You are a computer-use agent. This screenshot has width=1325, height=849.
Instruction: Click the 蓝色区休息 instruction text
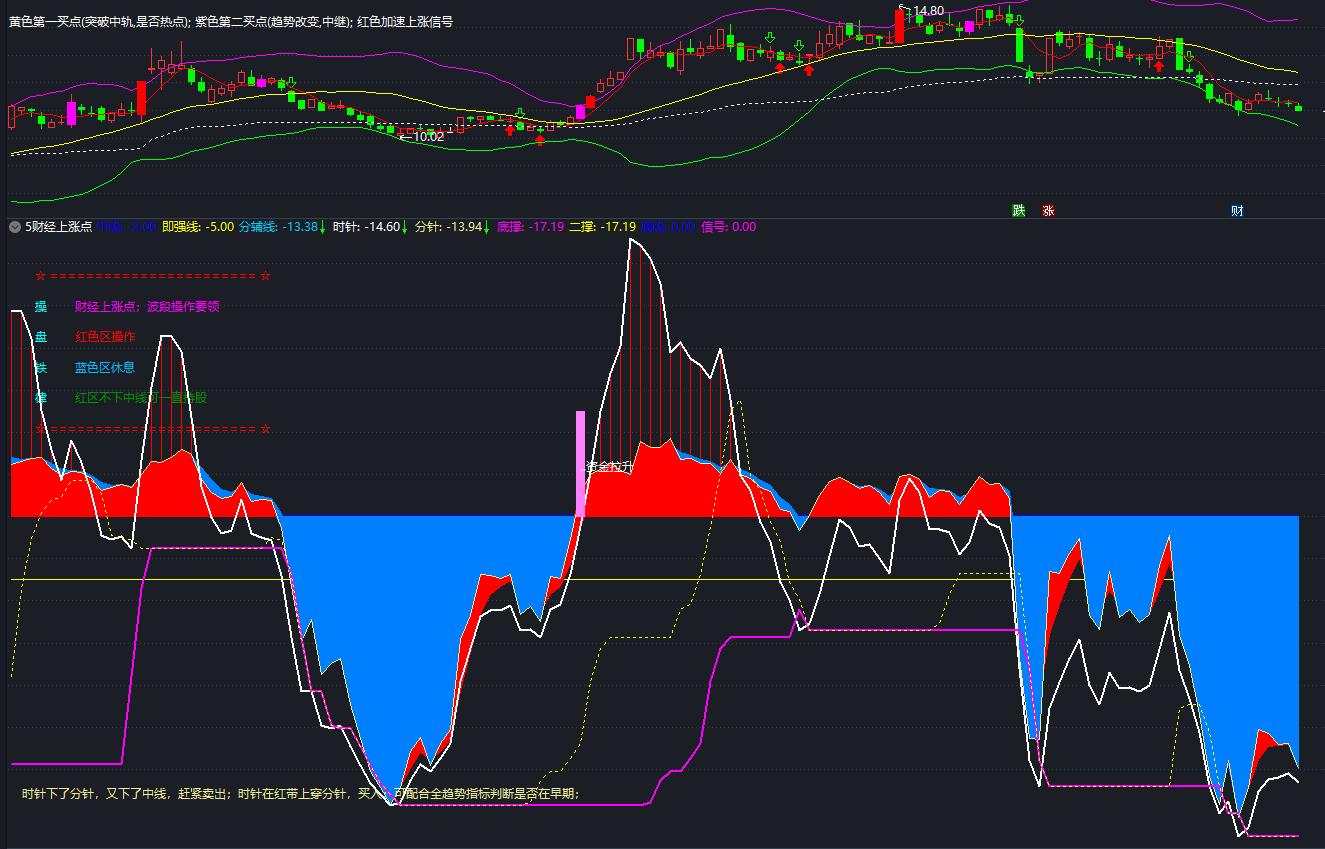(106, 367)
